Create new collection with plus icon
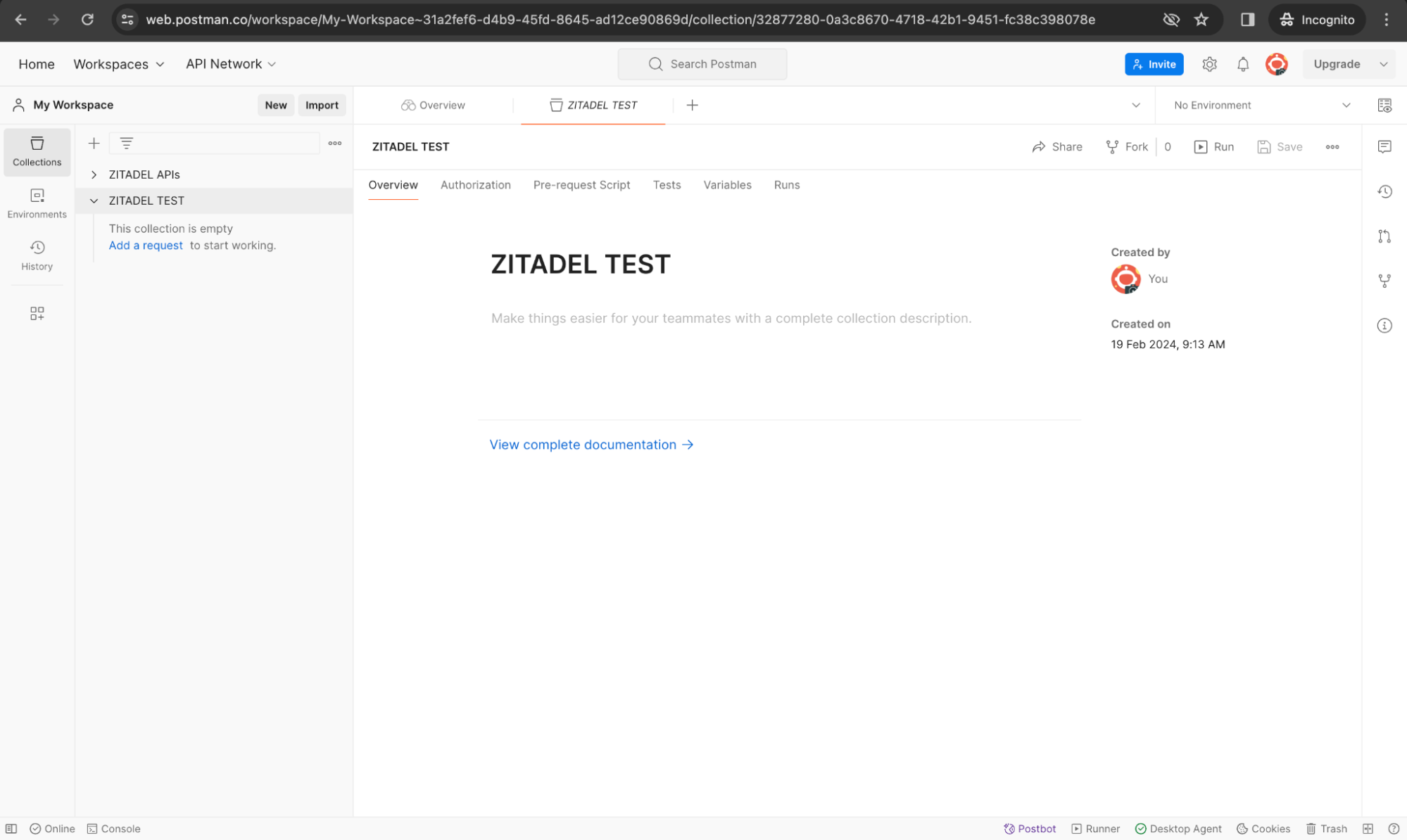The image size is (1407, 840). click(94, 144)
